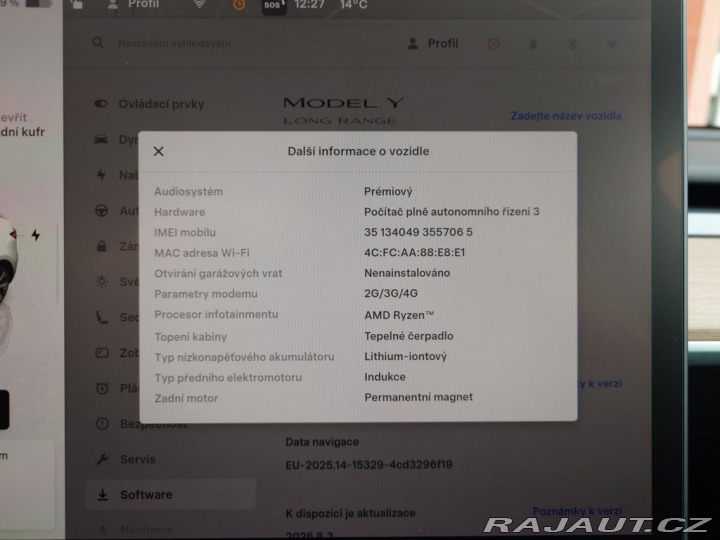Click the seat sidebar icon
The height and width of the screenshot is (540, 720).
click(x=101, y=317)
